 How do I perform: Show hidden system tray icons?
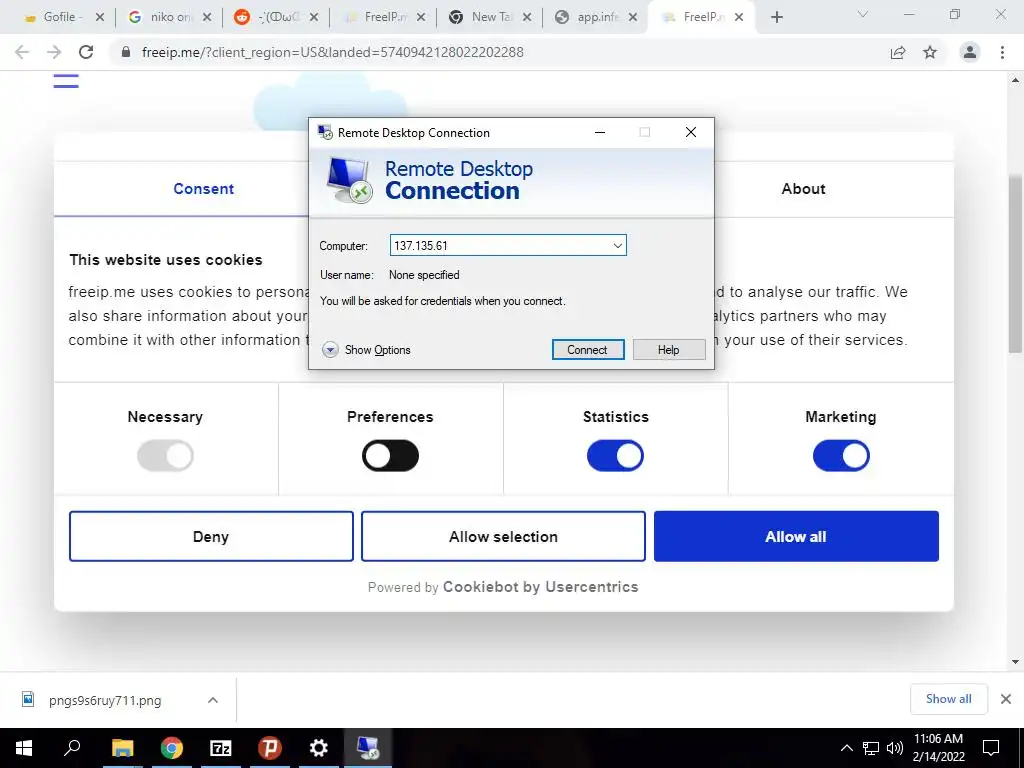[x=846, y=748]
